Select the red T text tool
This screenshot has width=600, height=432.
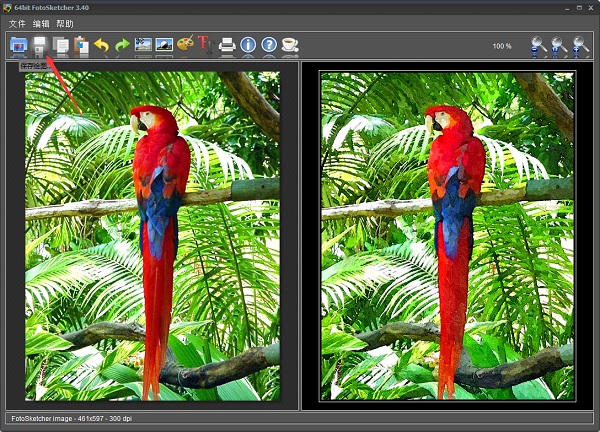pyautogui.click(x=205, y=45)
